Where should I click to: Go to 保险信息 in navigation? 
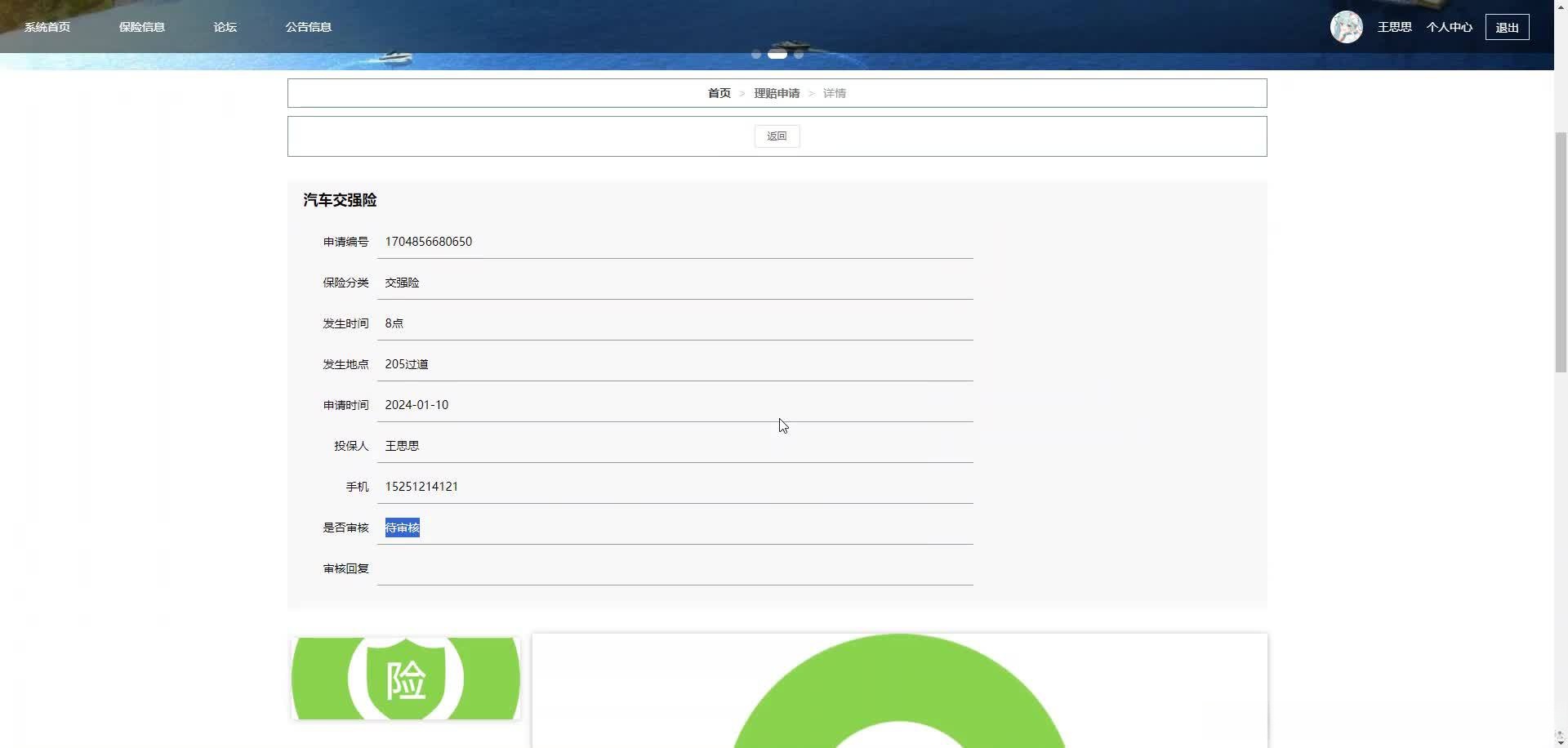[142, 27]
